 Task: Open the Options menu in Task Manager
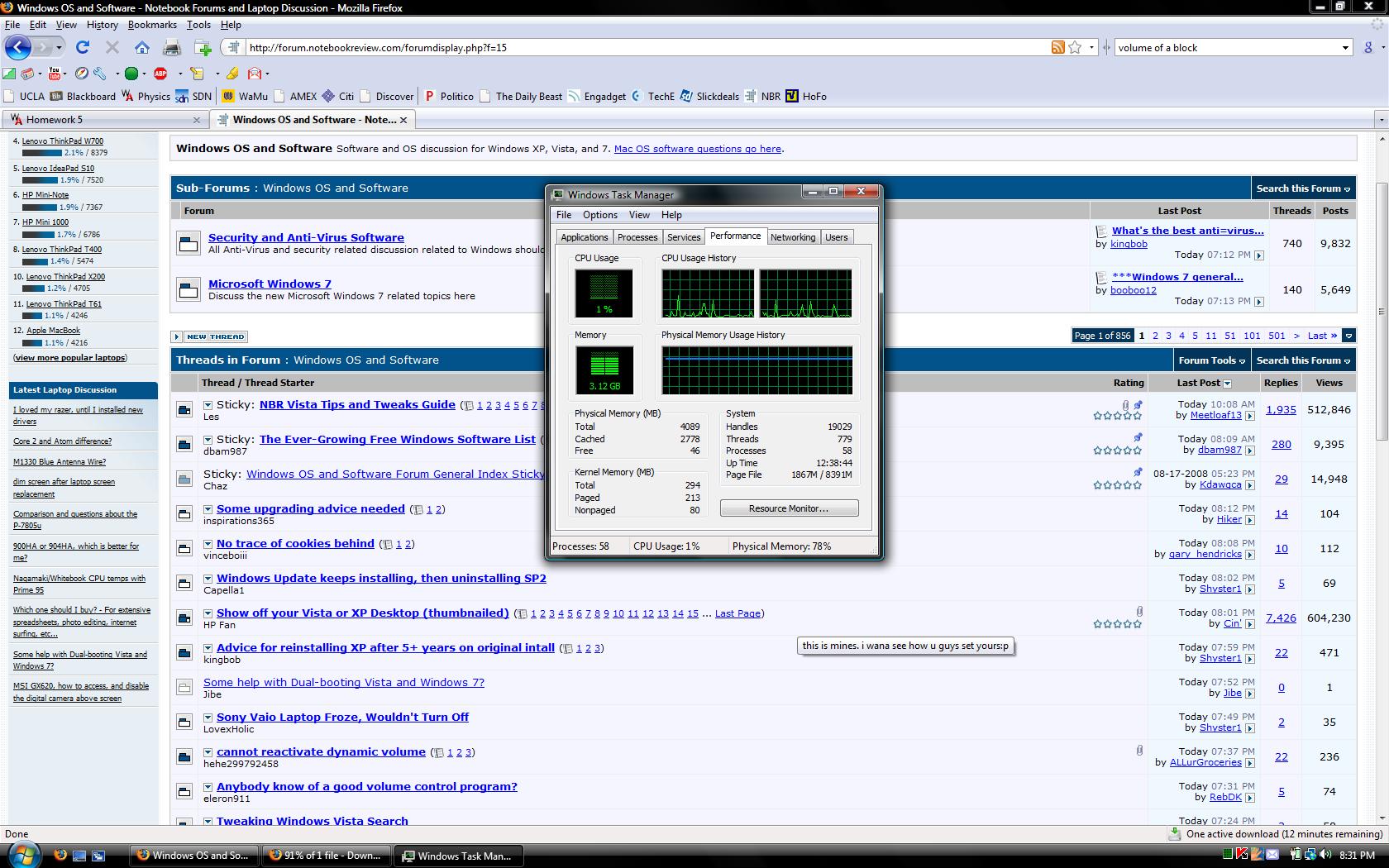tap(600, 215)
